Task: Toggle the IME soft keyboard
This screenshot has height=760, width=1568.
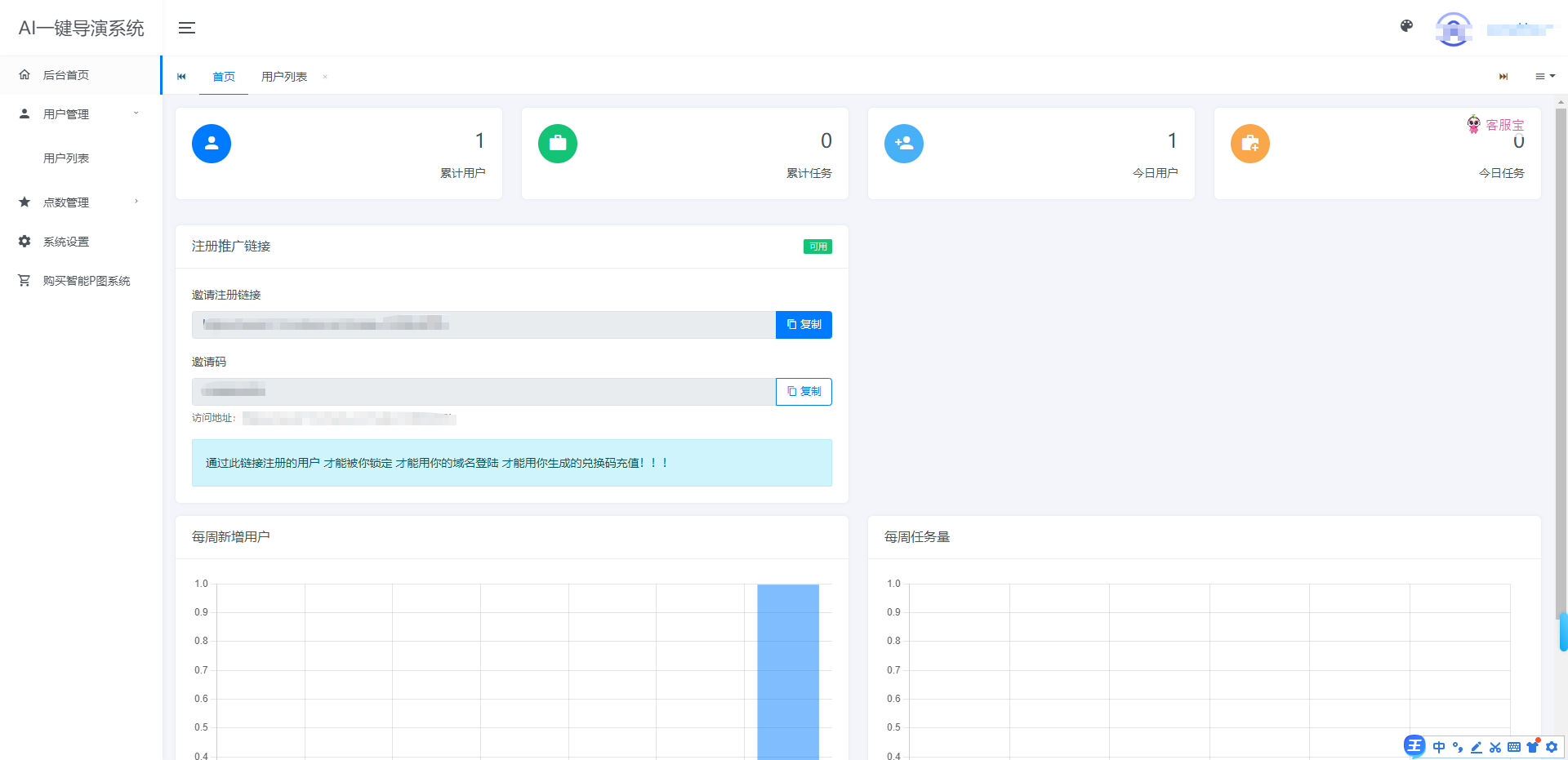Action: point(1514,747)
